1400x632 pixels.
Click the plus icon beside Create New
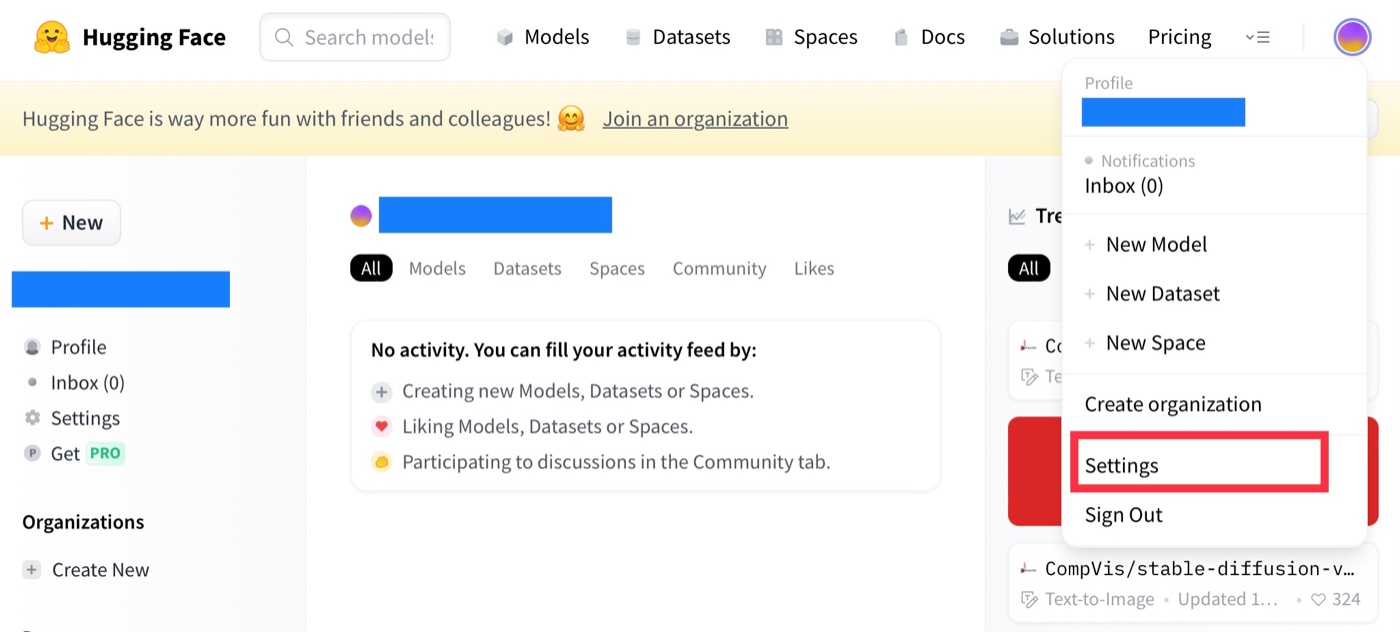click(33, 570)
